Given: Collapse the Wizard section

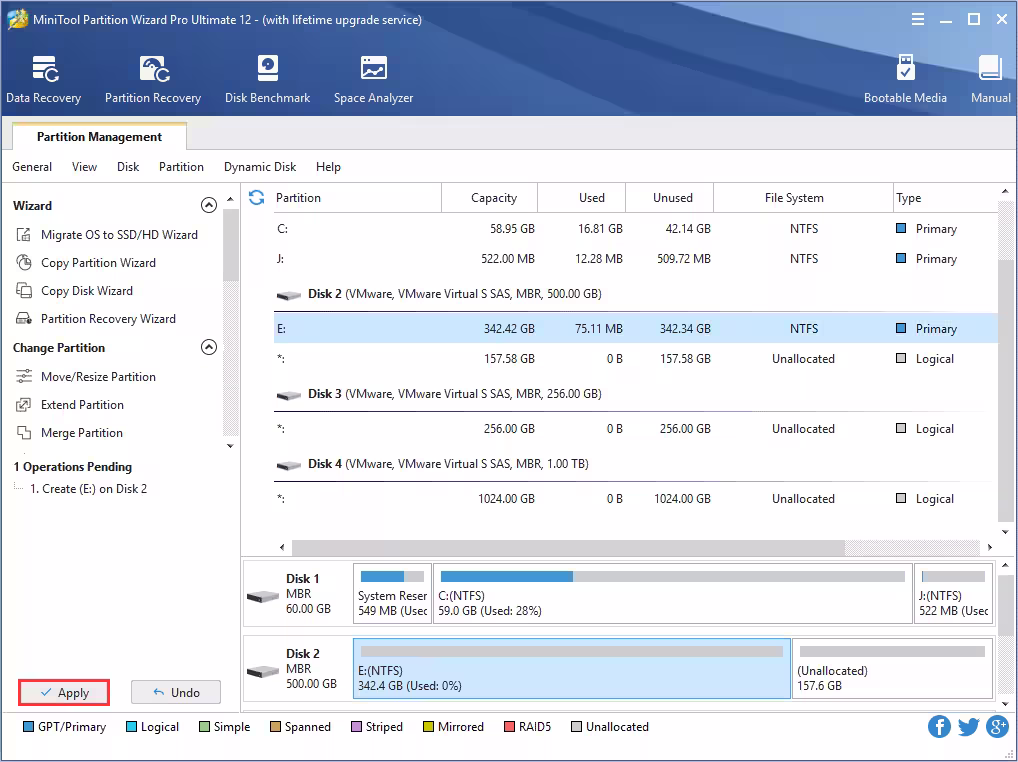Looking at the screenshot, I should (208, 205).
